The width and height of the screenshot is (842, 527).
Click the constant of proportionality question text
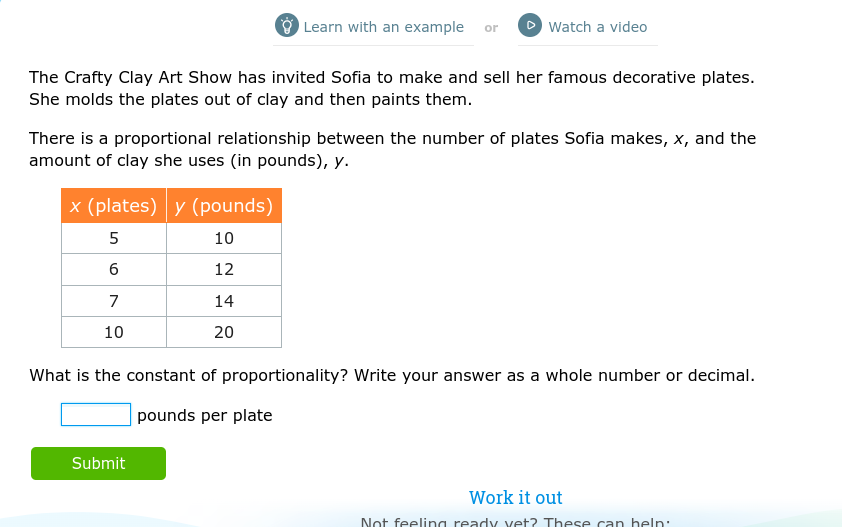point(391,376)
